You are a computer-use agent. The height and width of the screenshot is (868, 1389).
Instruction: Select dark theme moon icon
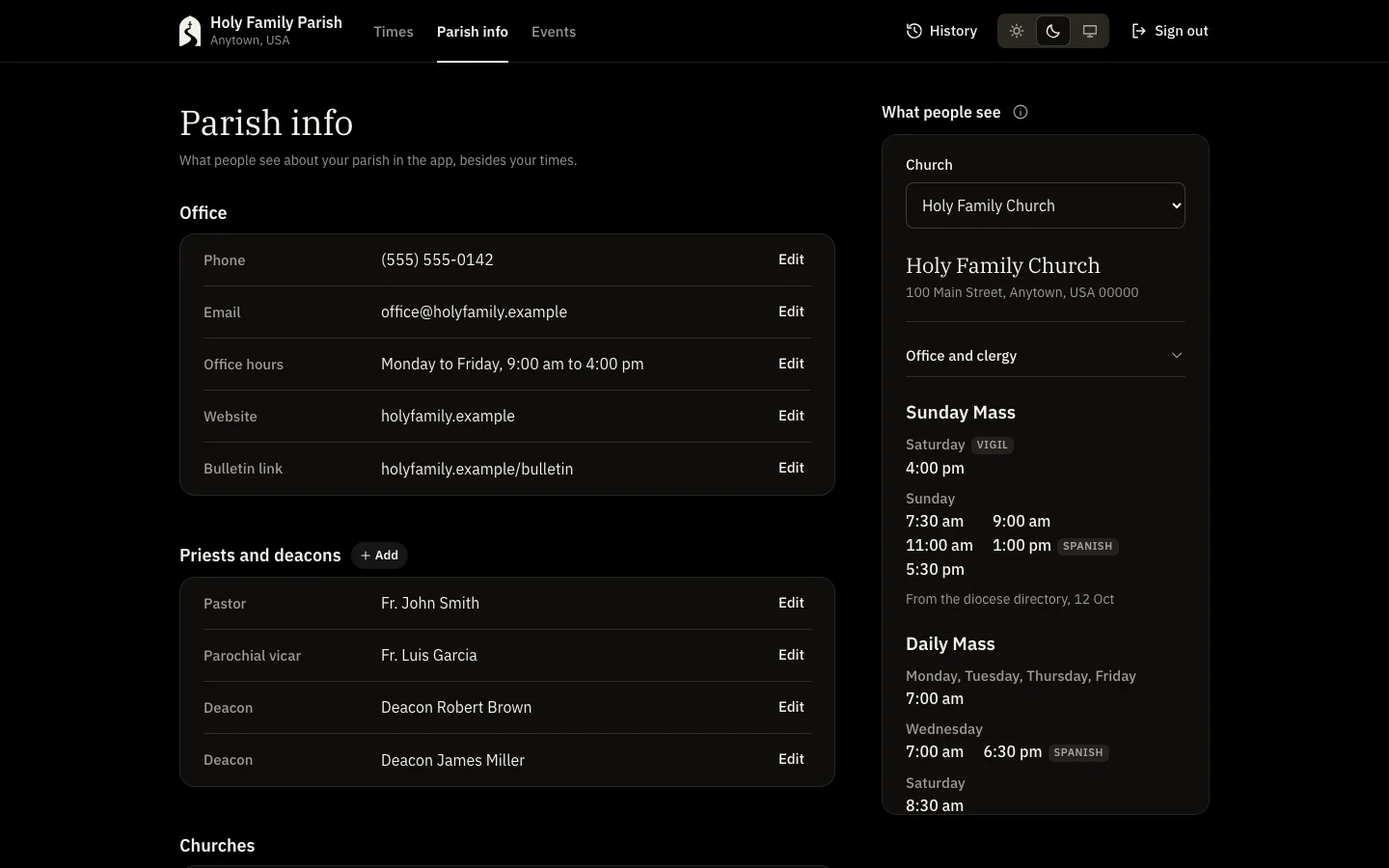pyautogui.click(x=1053, y=31)
